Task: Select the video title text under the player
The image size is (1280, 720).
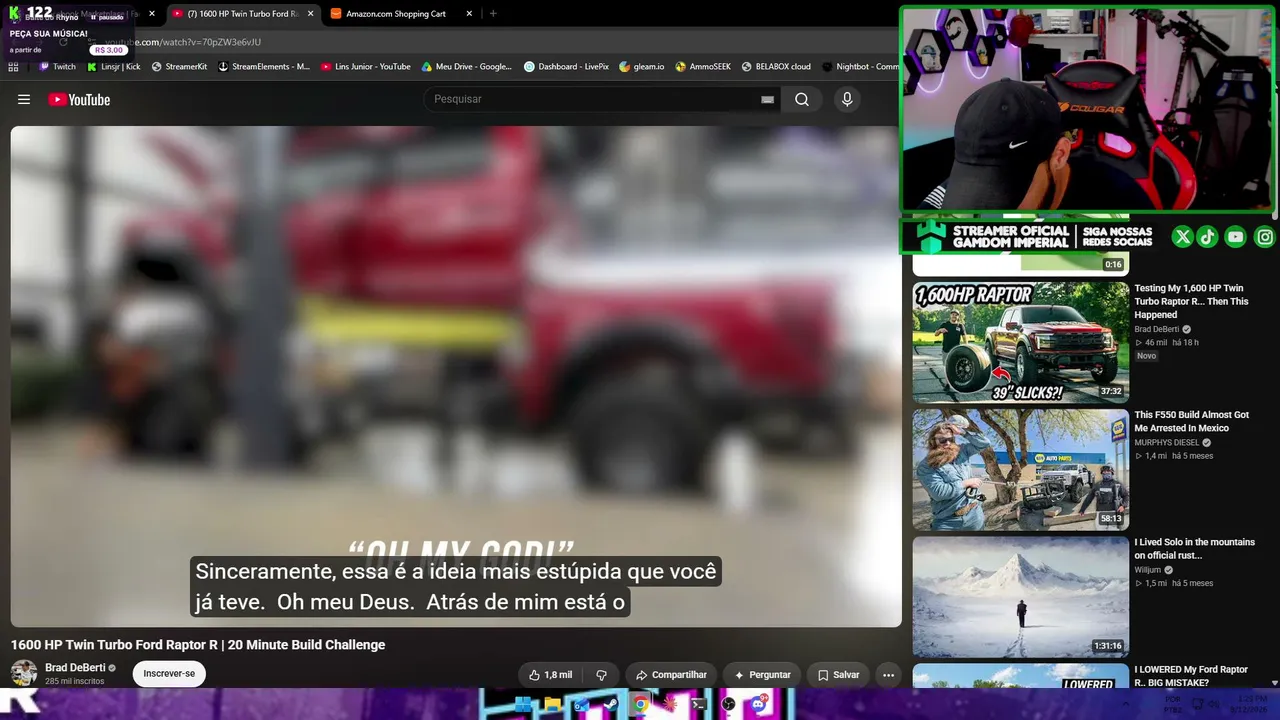Action: click(198, 645)
